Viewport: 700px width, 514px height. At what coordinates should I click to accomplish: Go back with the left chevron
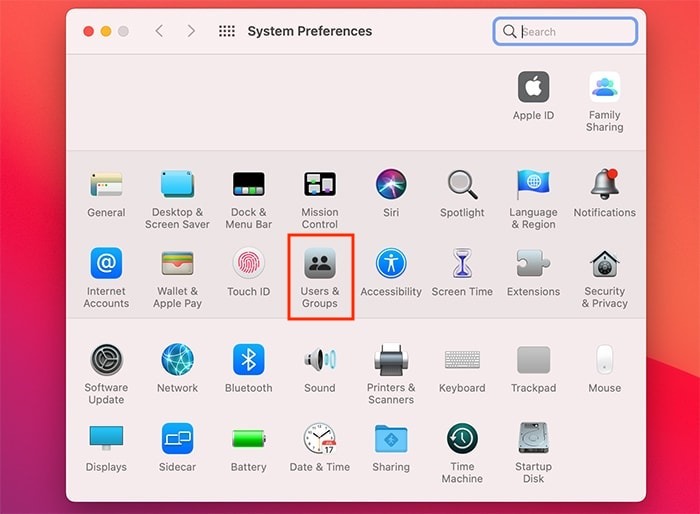159,31
